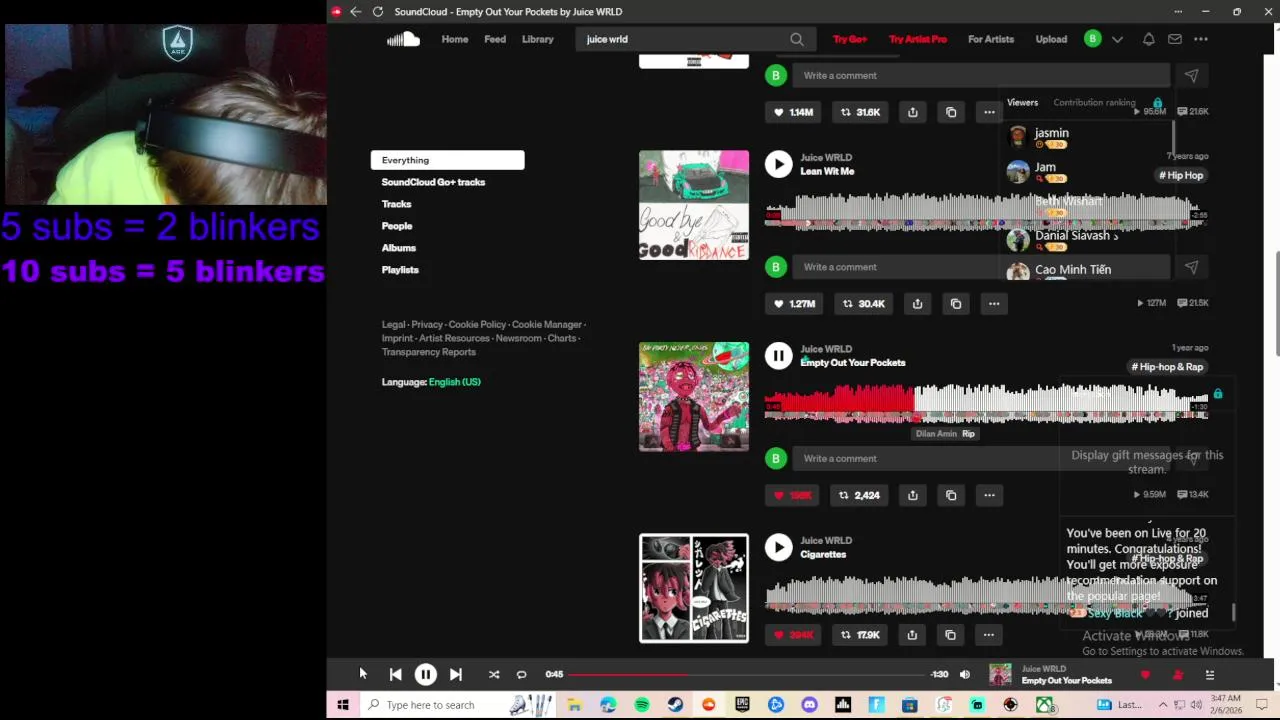This screenshot has width=1280, height=720.
Task: Open more options for the top track
Action: click(989, 112)
